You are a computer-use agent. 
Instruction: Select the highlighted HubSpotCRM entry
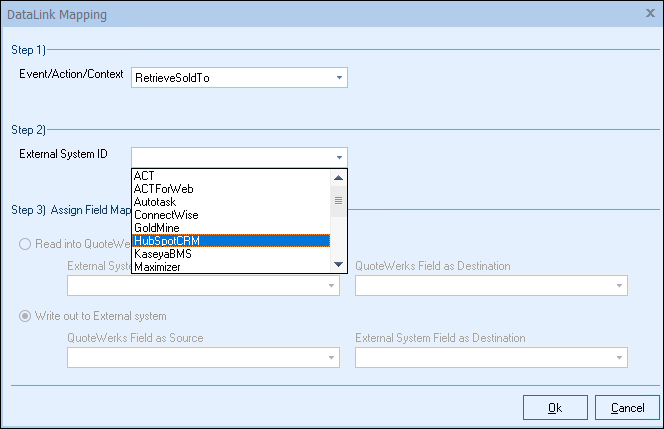click(x=231, y=241)
